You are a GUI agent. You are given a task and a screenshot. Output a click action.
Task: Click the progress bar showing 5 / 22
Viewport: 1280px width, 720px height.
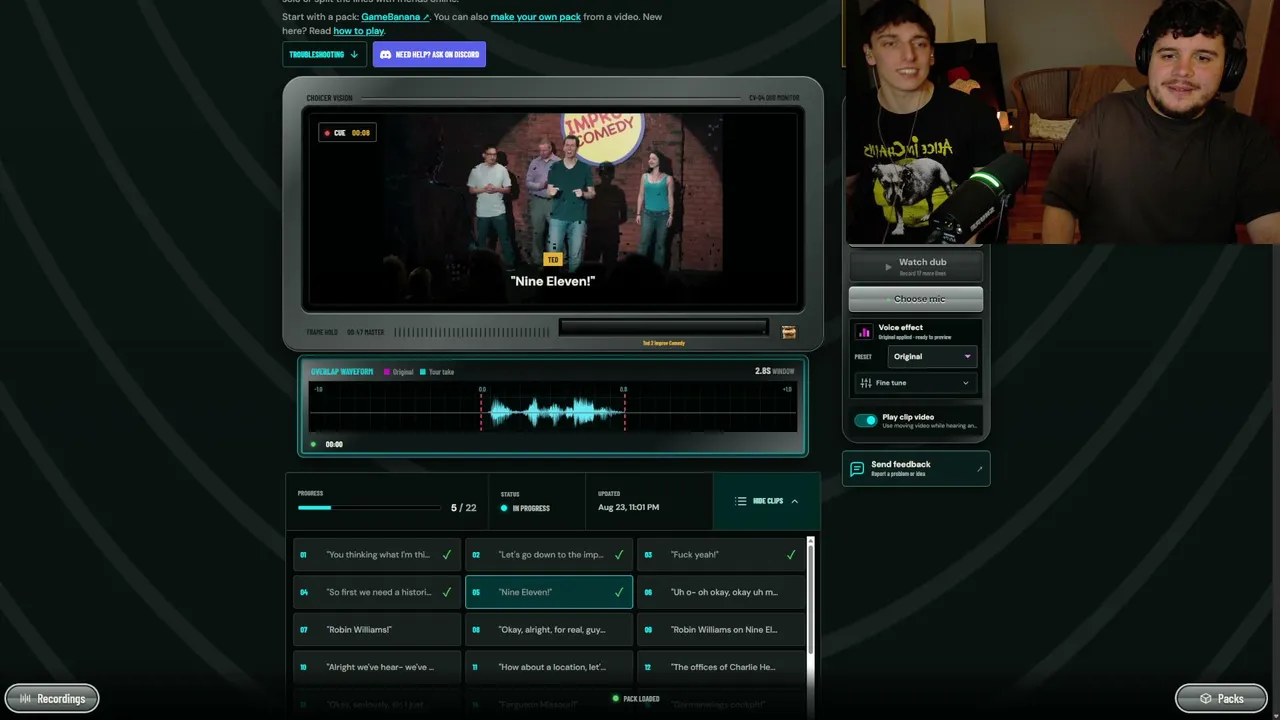tap(369, 508)
